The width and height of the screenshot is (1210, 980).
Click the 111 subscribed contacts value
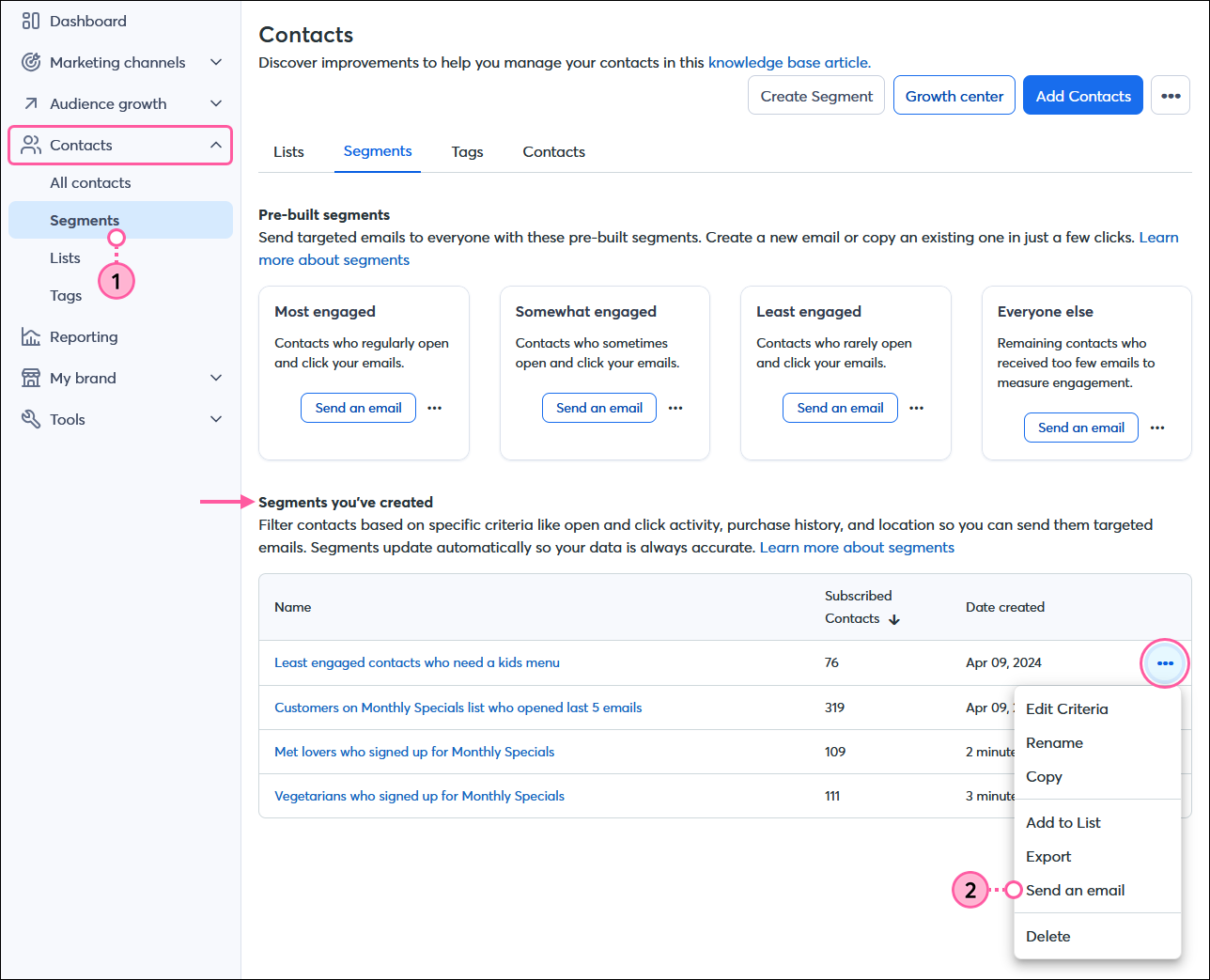[832, 796]
